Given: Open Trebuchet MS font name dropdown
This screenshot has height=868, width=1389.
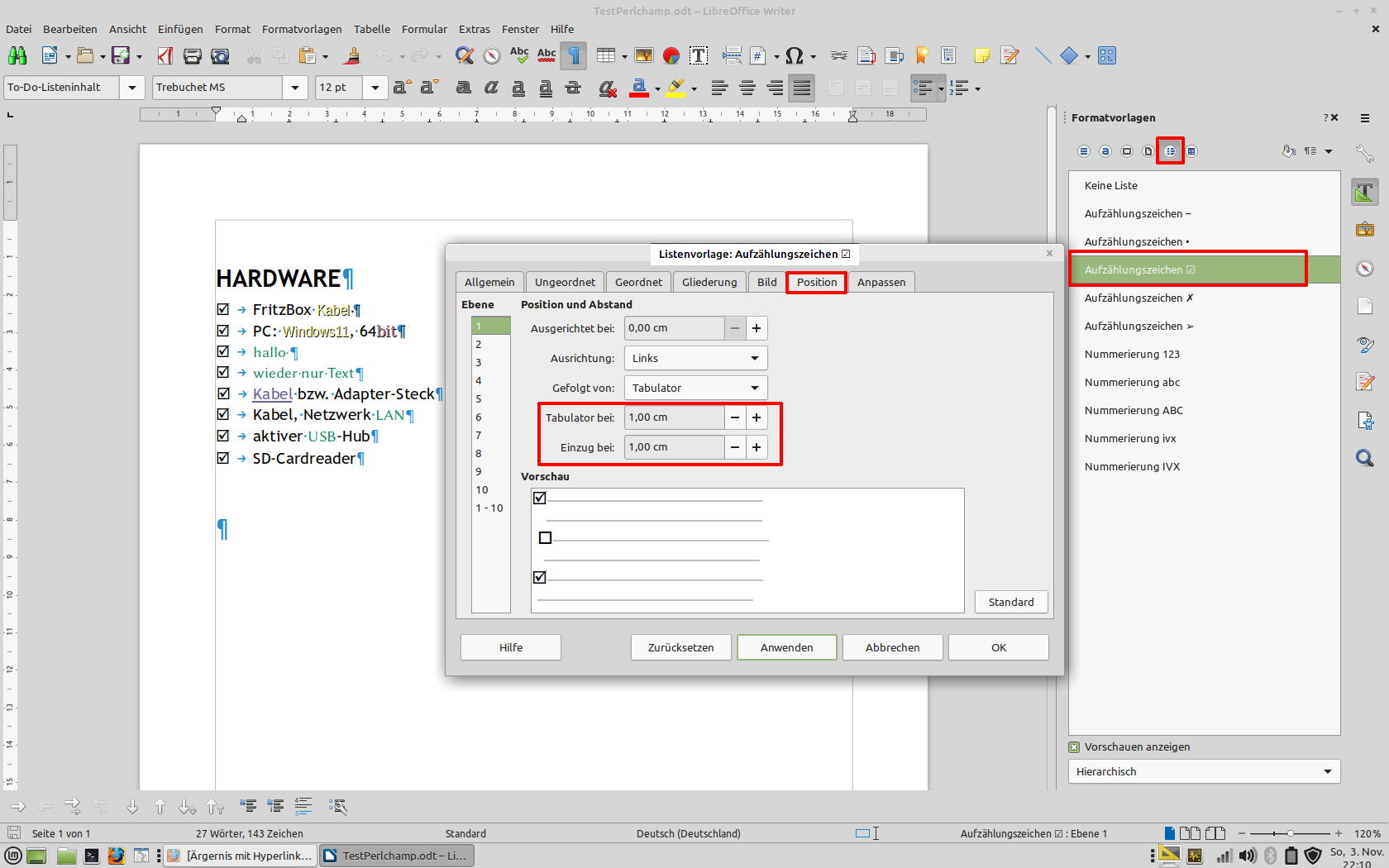Looking at the screenshot, I should [295, 88].
